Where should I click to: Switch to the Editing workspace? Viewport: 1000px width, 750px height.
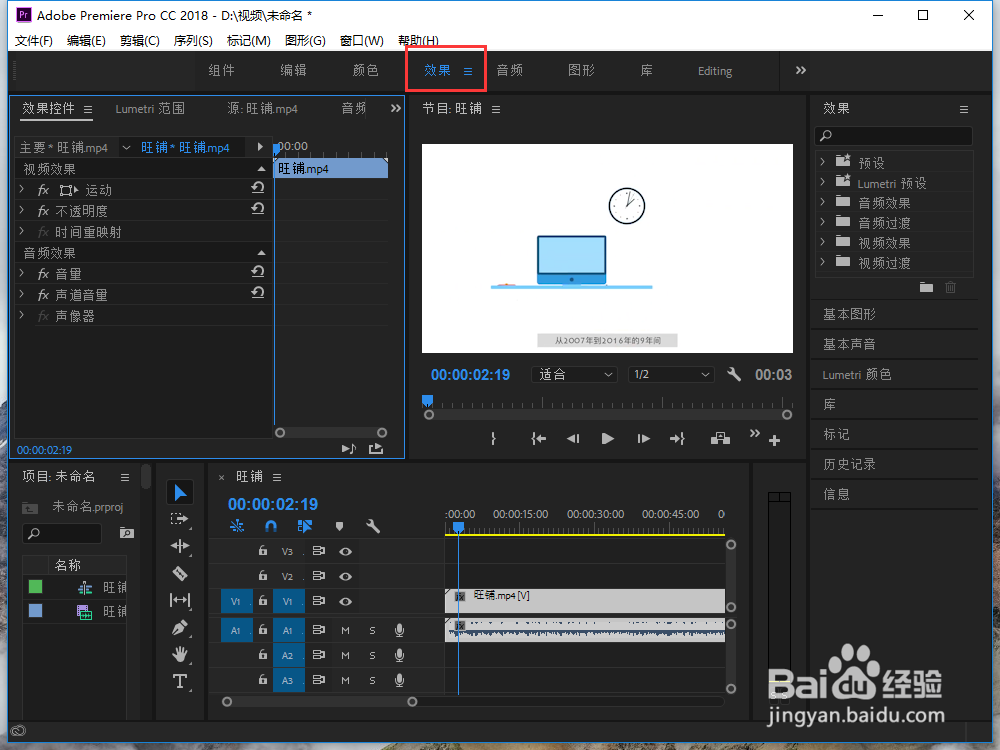click(715, 71)
